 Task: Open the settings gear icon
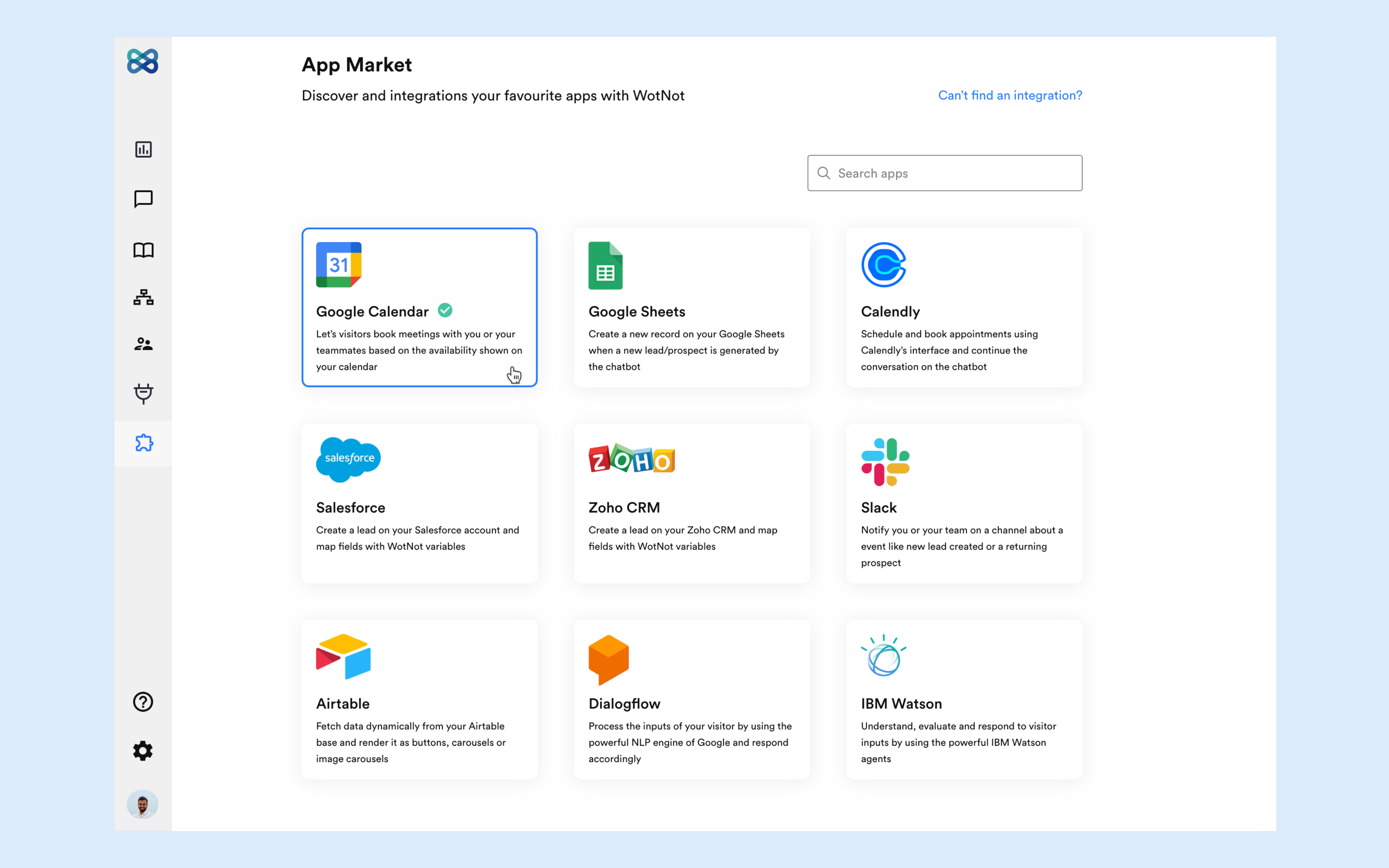143,750
